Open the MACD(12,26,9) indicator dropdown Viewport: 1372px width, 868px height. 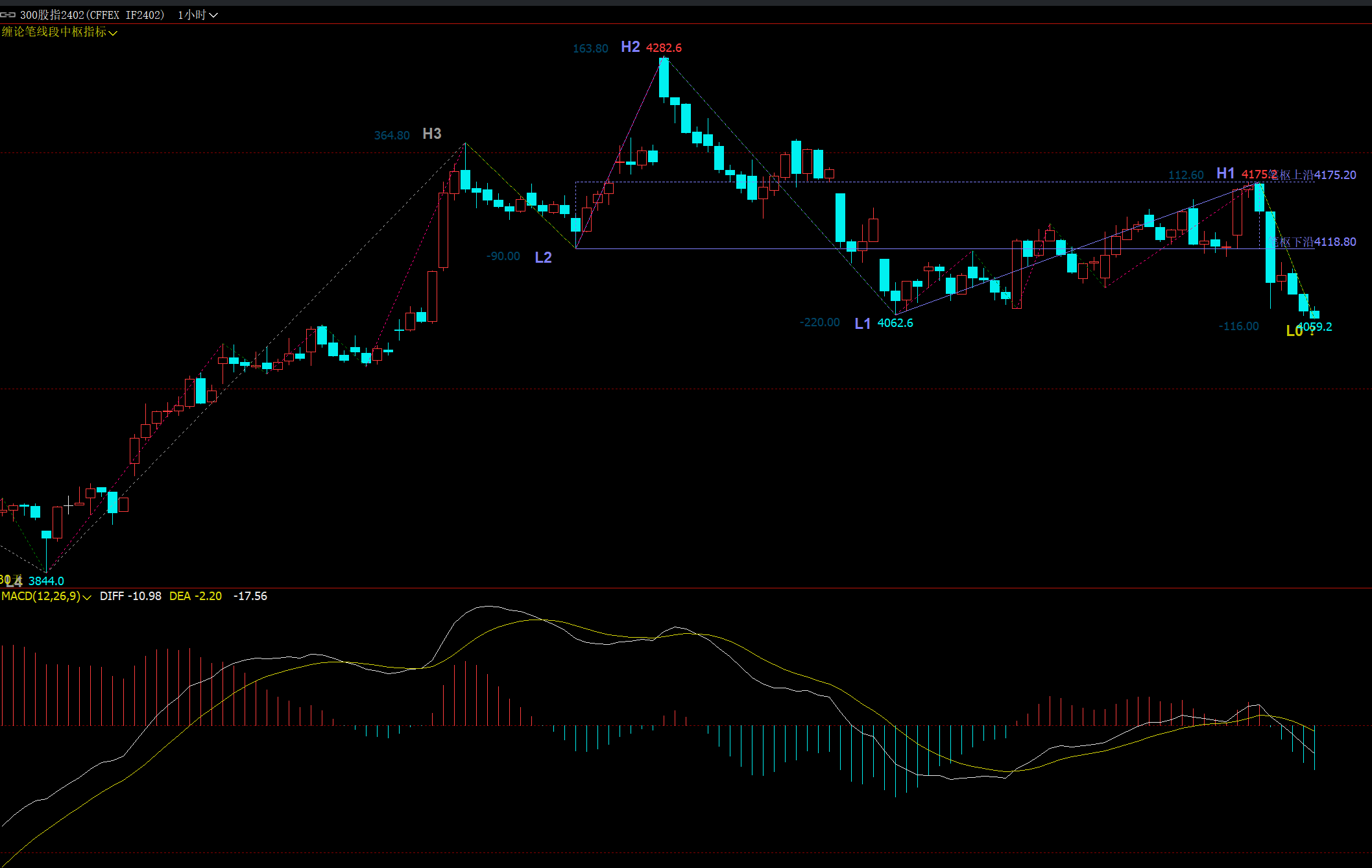[x=46, y=596]
